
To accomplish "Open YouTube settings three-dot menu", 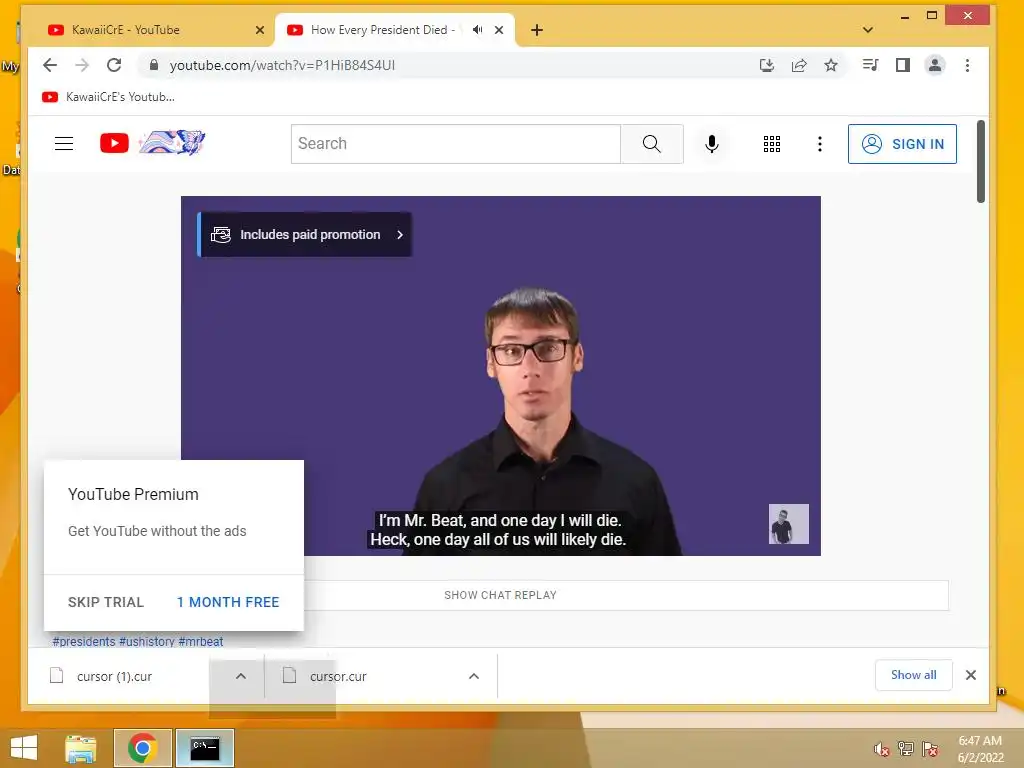I will pyautogui.click(x=820, y=144).
